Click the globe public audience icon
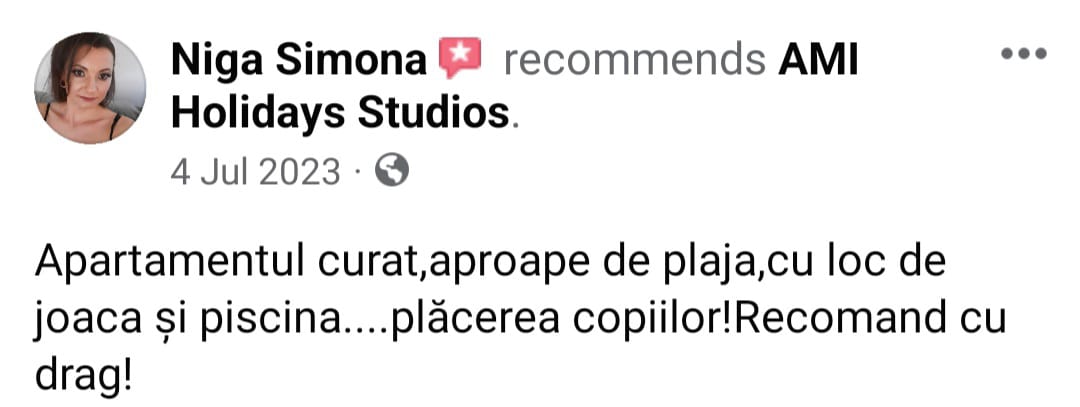 [392, 170]
